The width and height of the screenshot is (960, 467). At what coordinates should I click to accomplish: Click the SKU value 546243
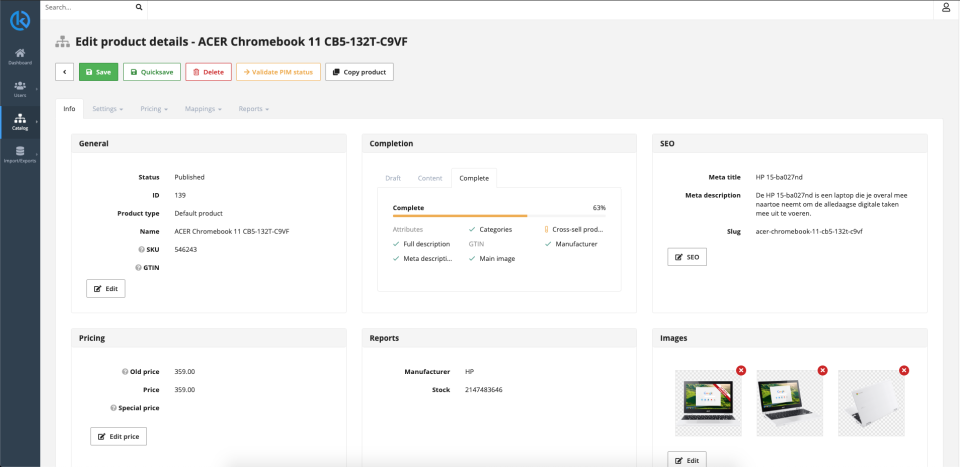click(186, 250)
